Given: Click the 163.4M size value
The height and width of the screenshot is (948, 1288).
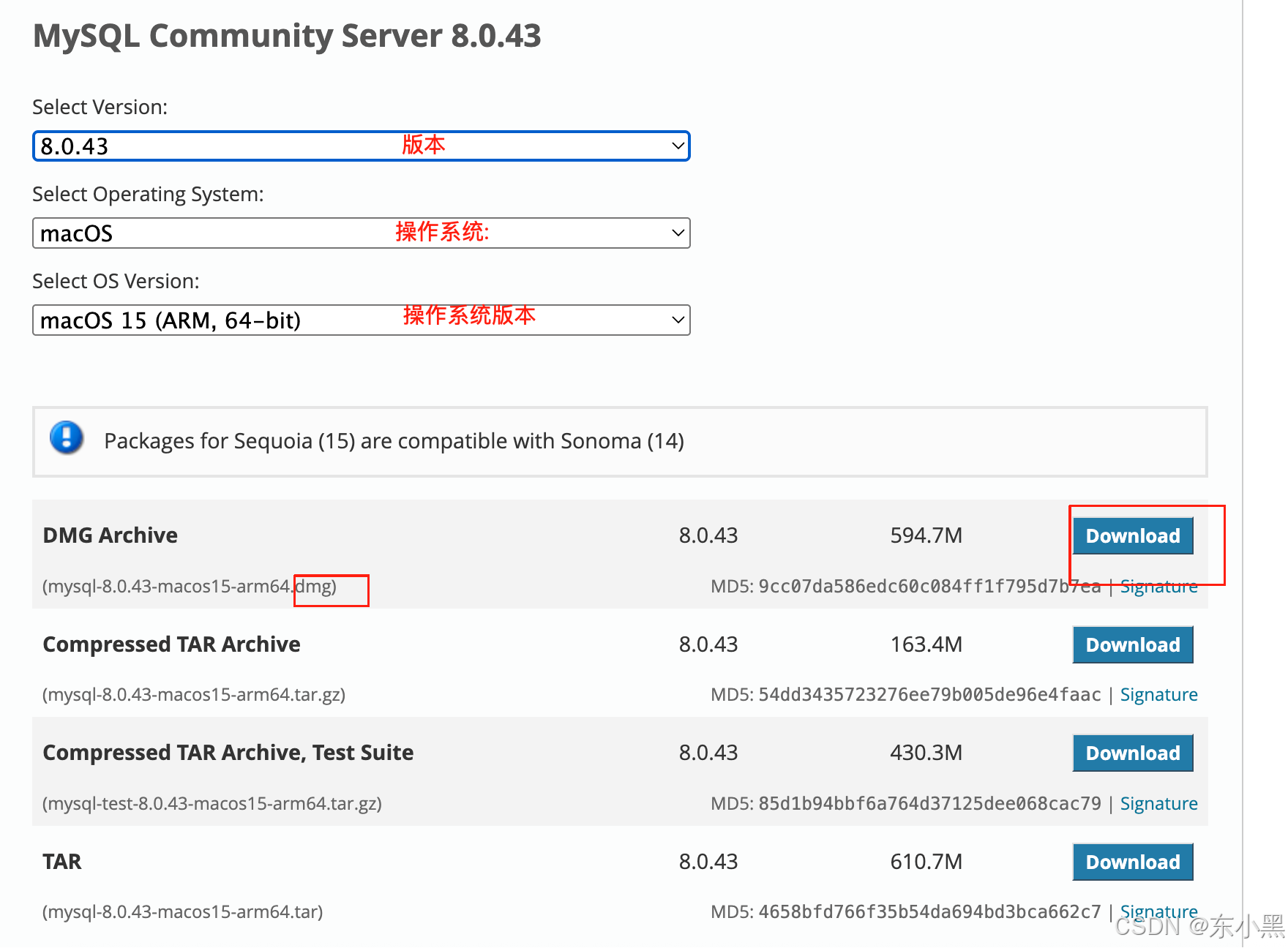Looking at the screenshot, I should [926, 644].
